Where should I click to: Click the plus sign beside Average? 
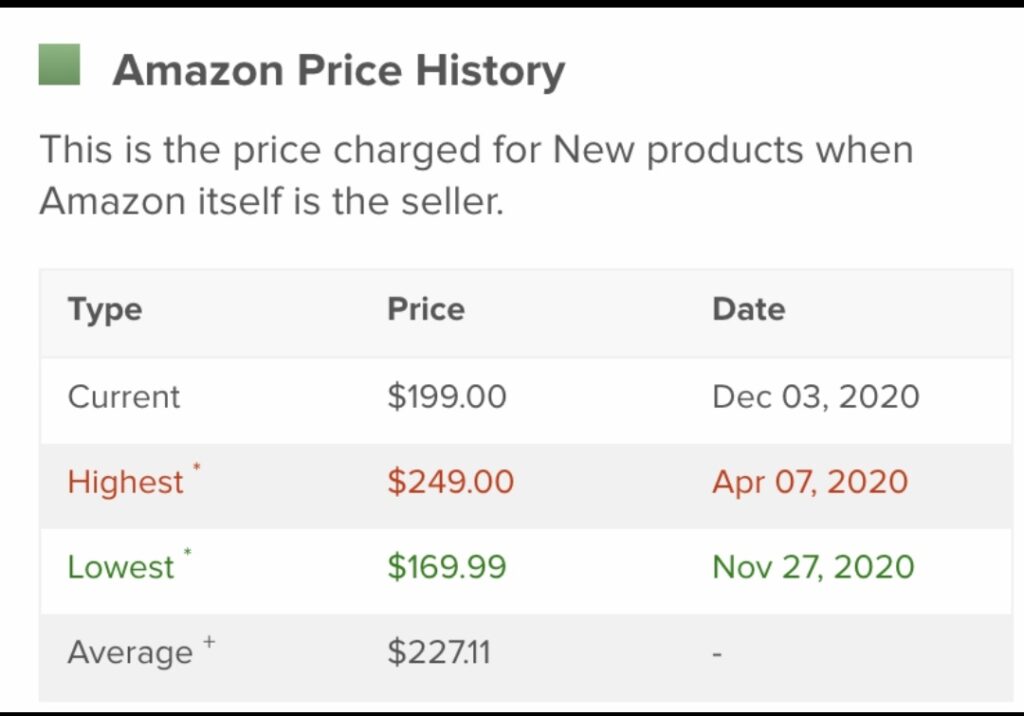click(209, 641)
